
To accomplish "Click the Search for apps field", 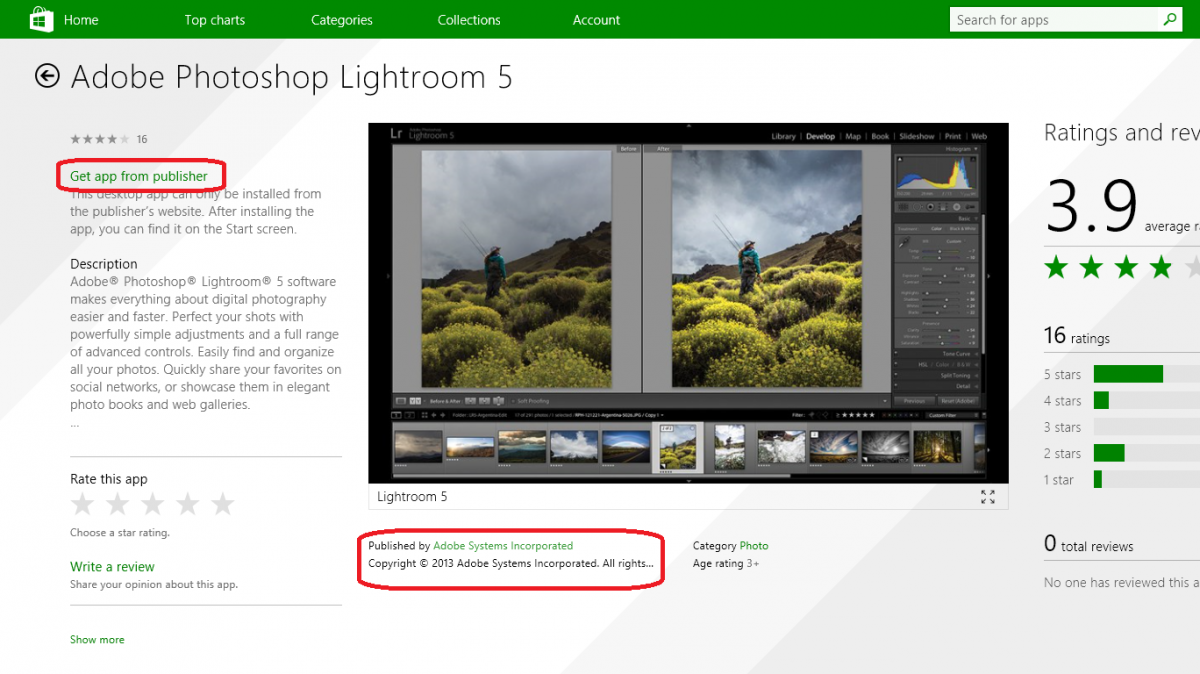I will [1055, 20].
